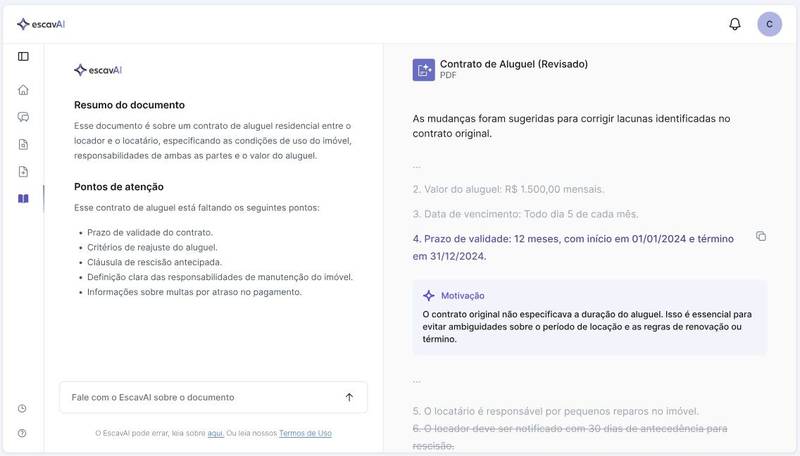Viewport: 800px width, 456px height.
Task: Select the open book library icon
Action: (23, 198)
